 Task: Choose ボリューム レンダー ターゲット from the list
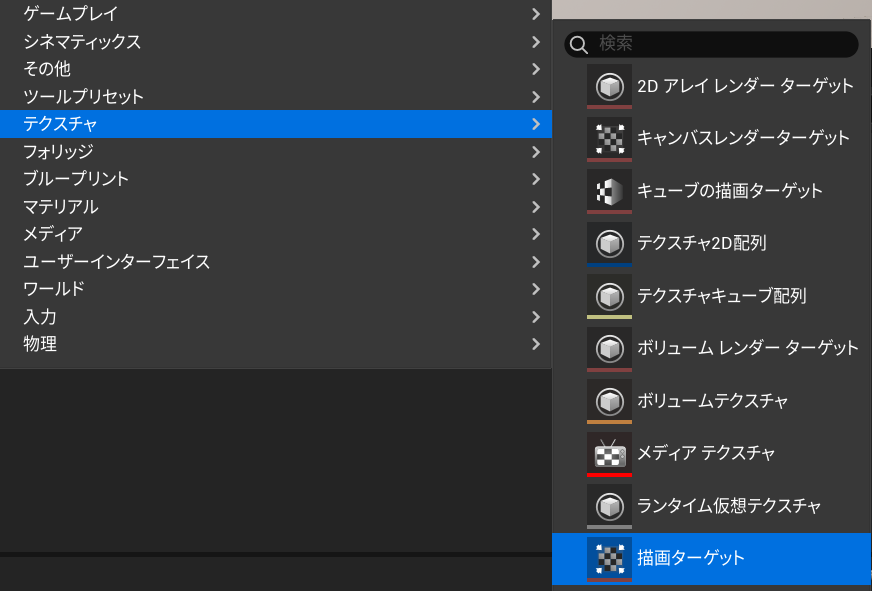point(712,349)
